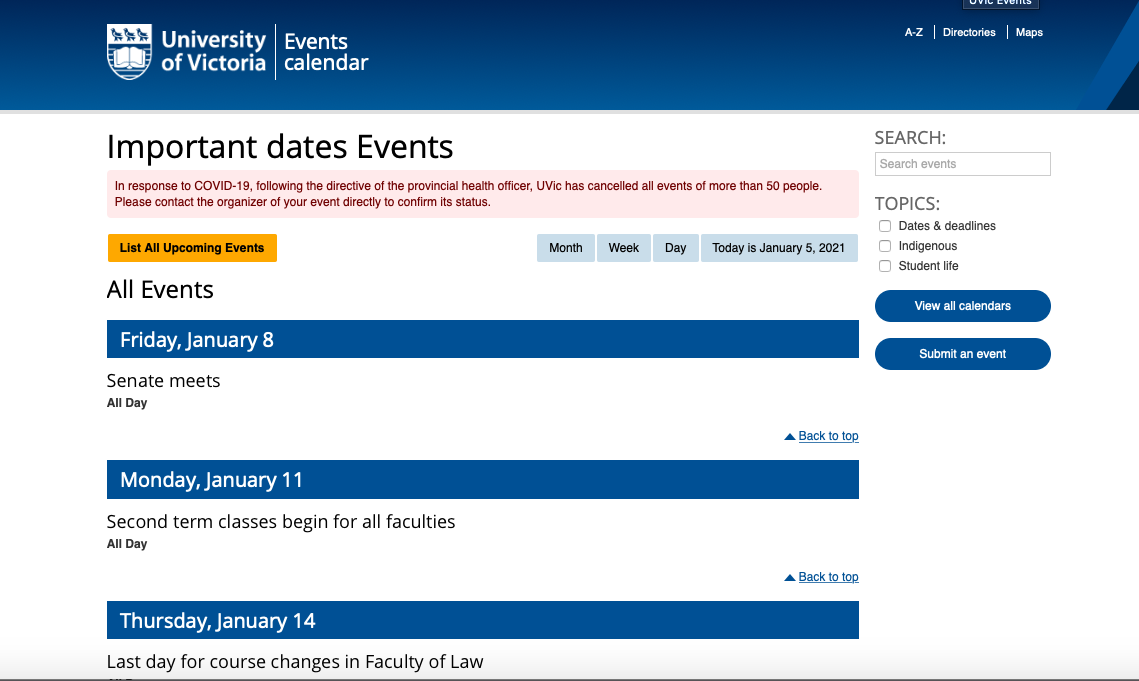
Task: Open the Maps link in the header
Action: click(1029, 32)
